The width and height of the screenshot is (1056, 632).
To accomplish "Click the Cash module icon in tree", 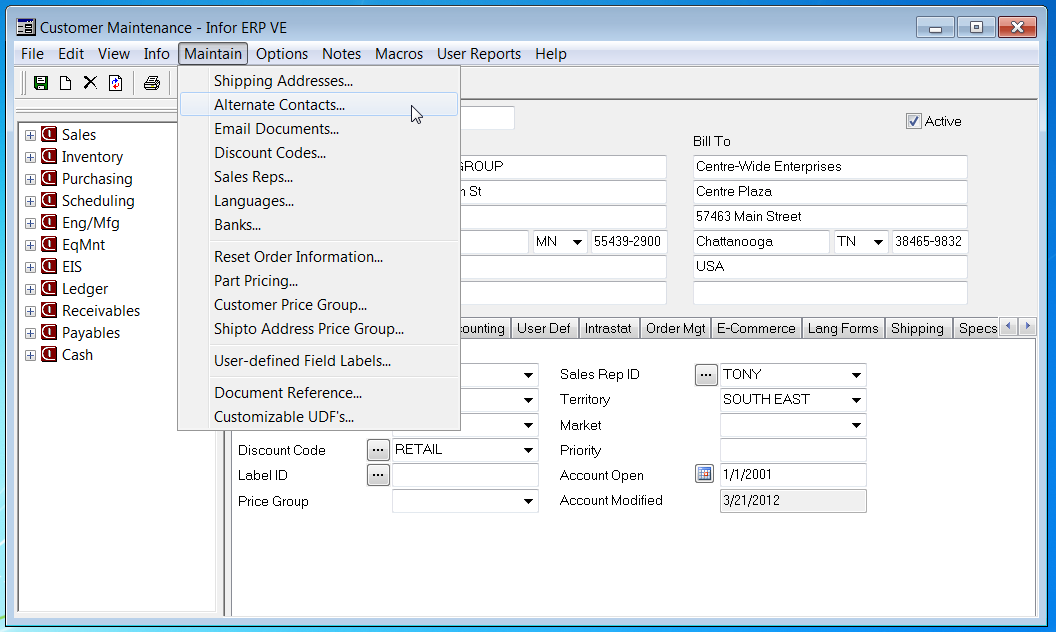I will 48,354.
